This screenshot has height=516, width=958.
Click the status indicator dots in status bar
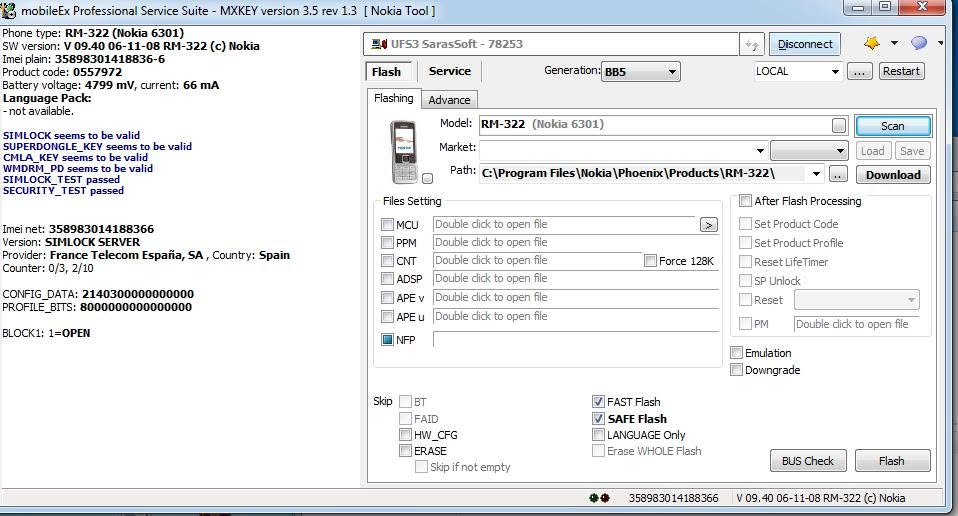click(x=599, y=498)
